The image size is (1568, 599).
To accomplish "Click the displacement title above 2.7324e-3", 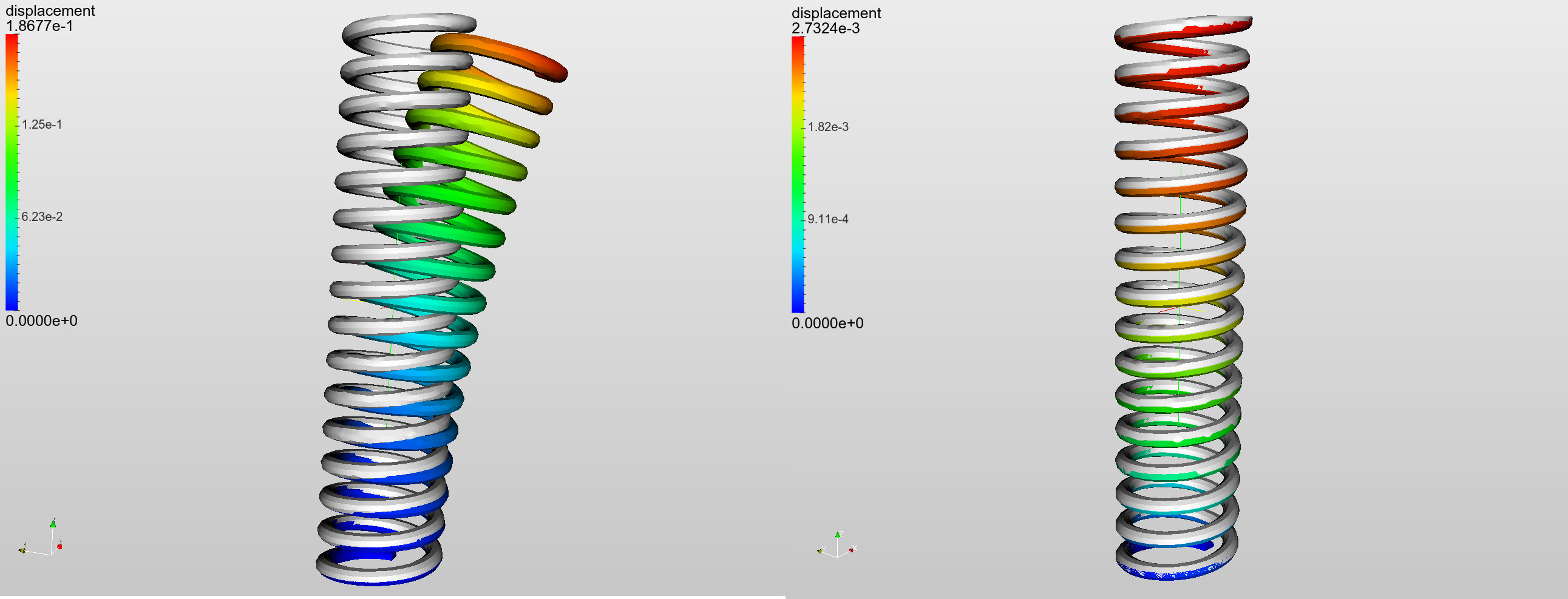I will click(837, 13).
